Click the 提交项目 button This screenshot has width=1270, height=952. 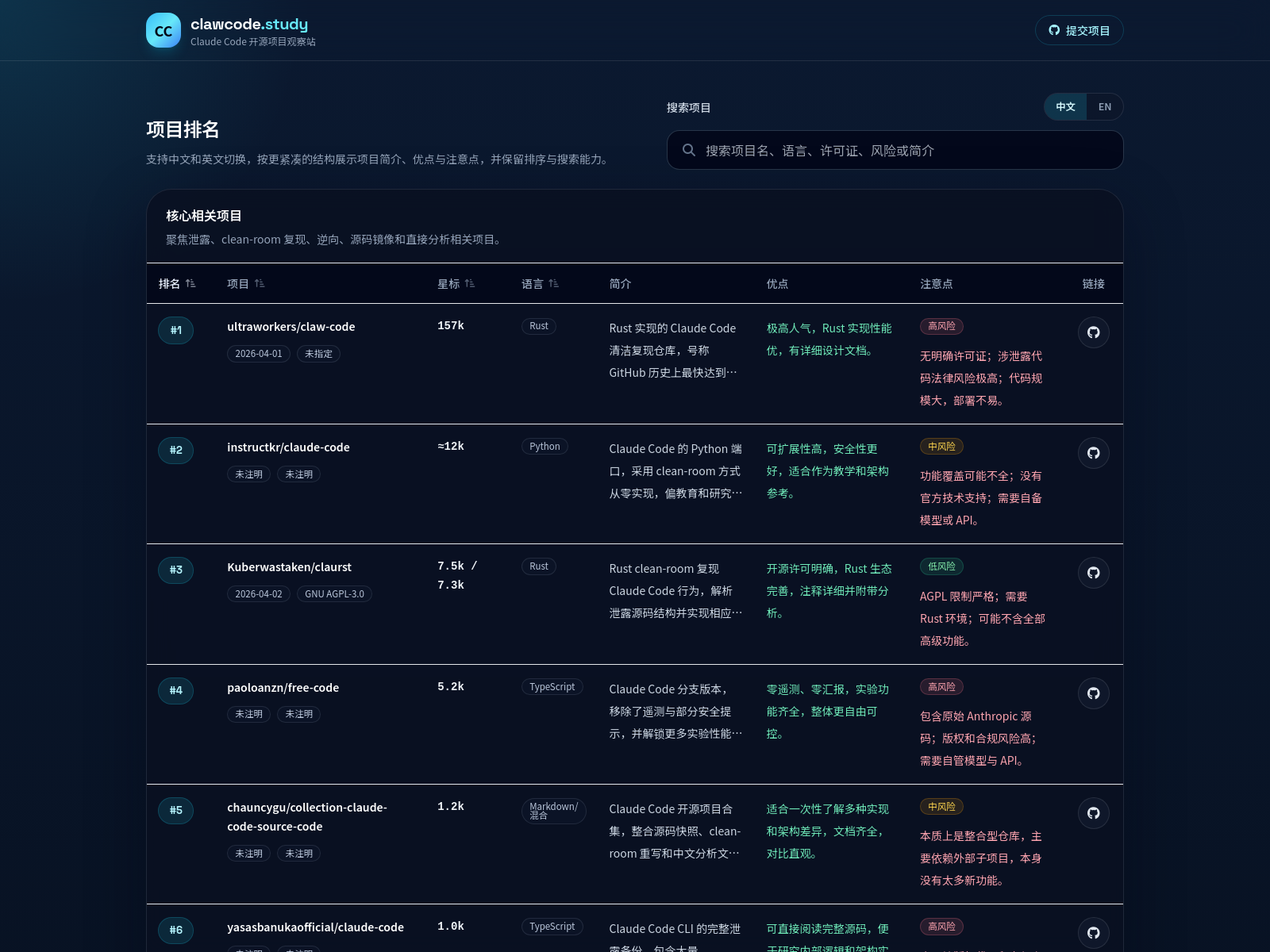(x=1079, y=30)
